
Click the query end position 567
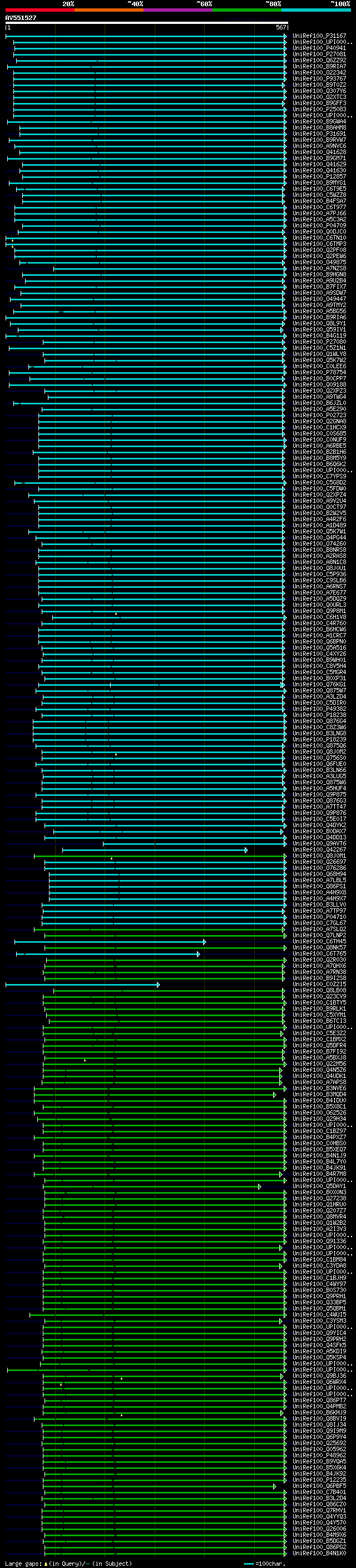pyautogui.click(x=280, y=27)
